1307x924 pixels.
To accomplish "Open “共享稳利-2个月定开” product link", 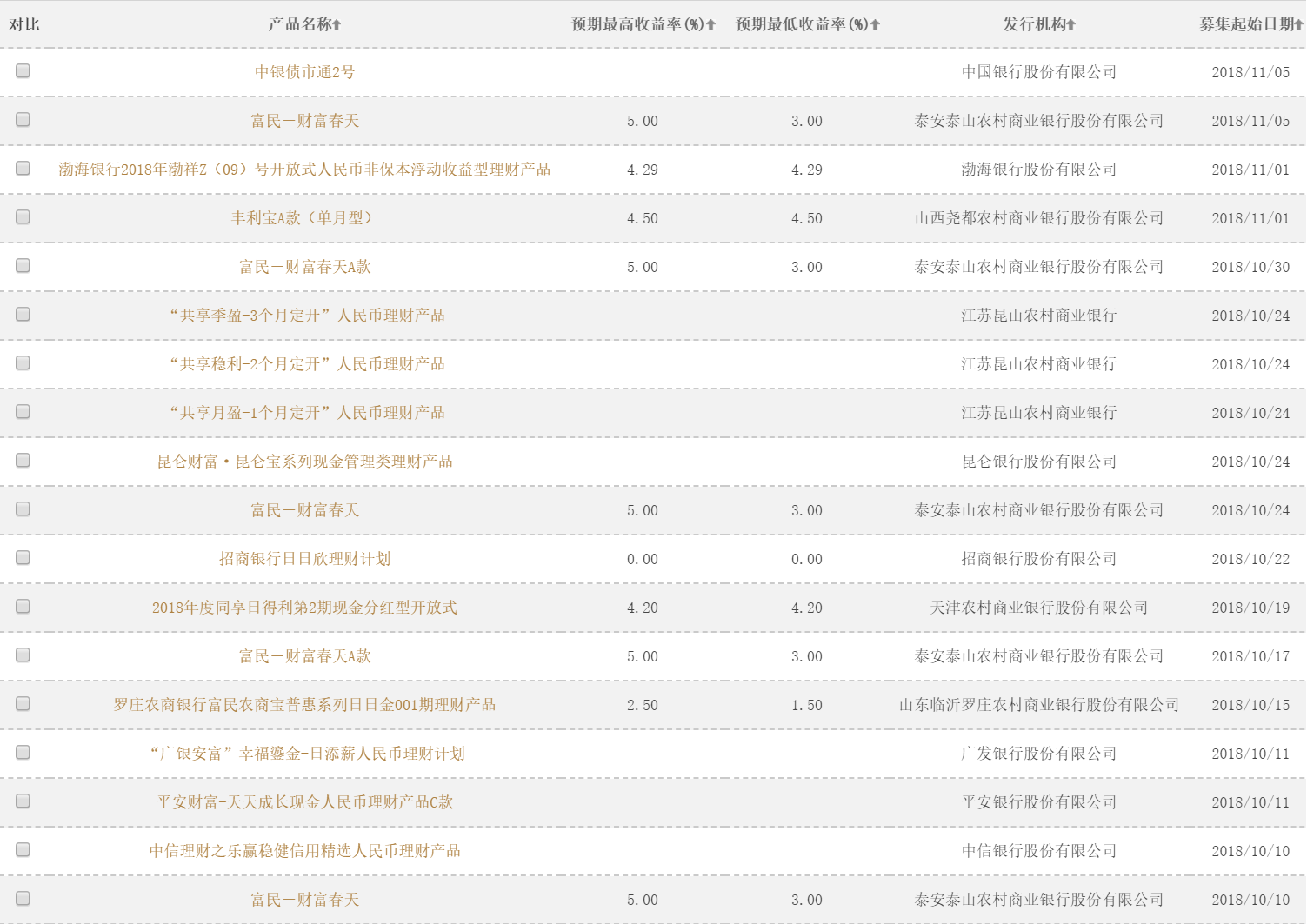I will click(306, 364).
